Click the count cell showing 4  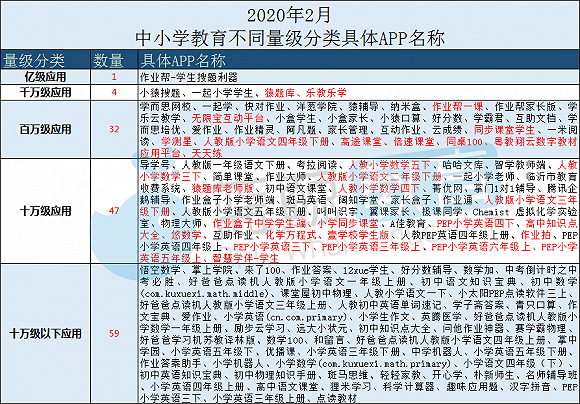click(114, 92)
